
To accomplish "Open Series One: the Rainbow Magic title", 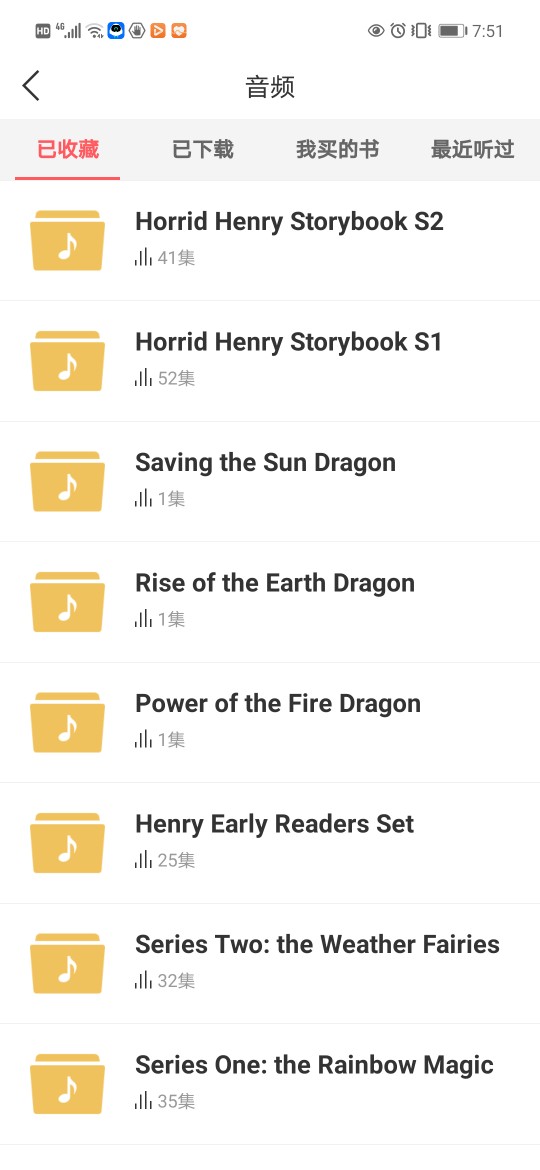I will (x=314, y=1065).
